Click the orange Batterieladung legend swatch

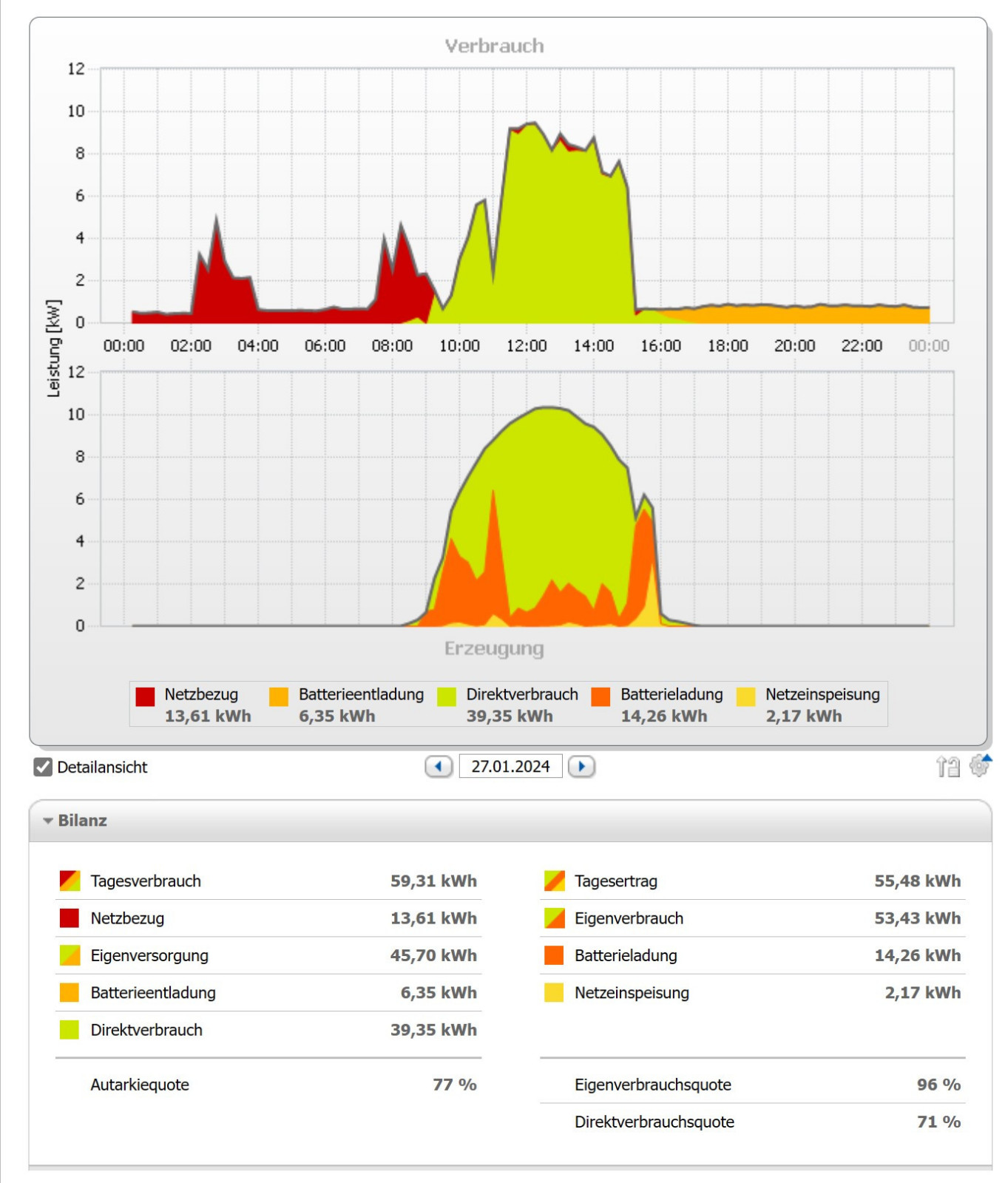coord(601,696)
